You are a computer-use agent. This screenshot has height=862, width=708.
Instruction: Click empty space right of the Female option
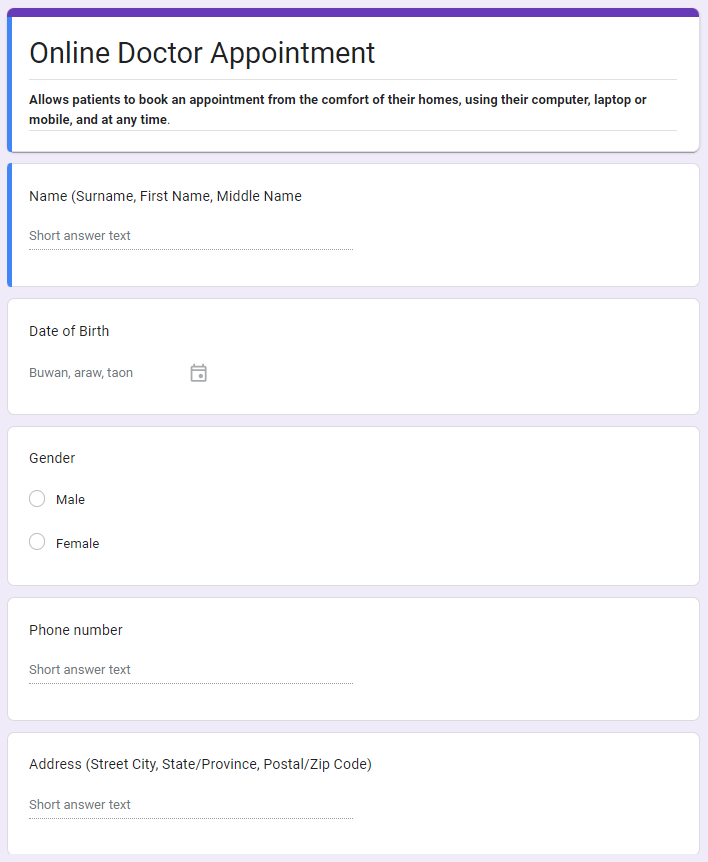click(x=400, y=543)
